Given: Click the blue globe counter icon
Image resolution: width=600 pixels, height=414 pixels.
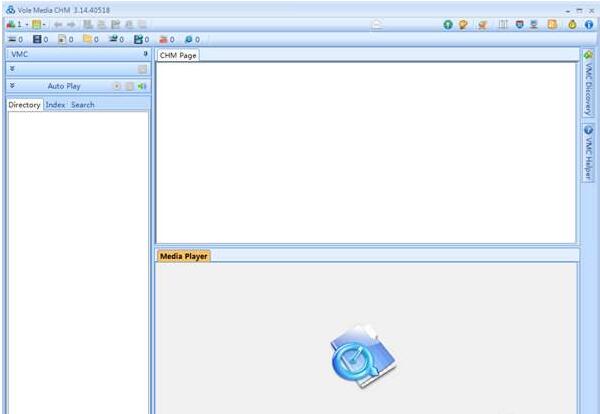Looking at the screenshot, I should 188,39.
